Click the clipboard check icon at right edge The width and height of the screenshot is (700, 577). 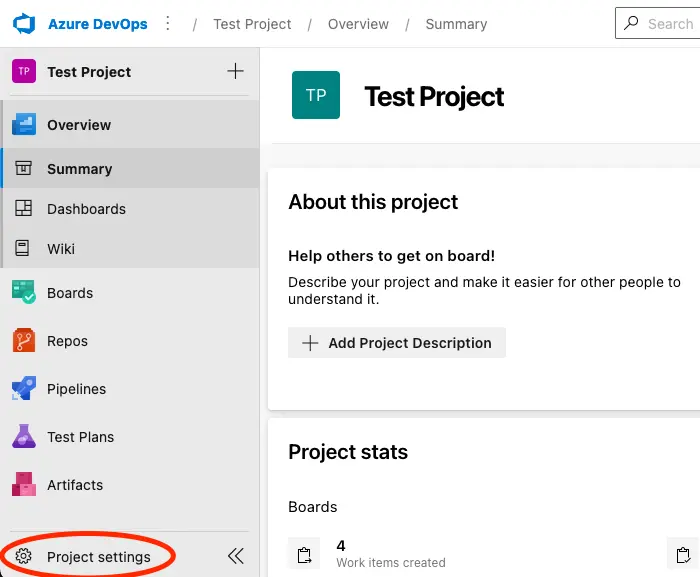click(x=683, y=555)
